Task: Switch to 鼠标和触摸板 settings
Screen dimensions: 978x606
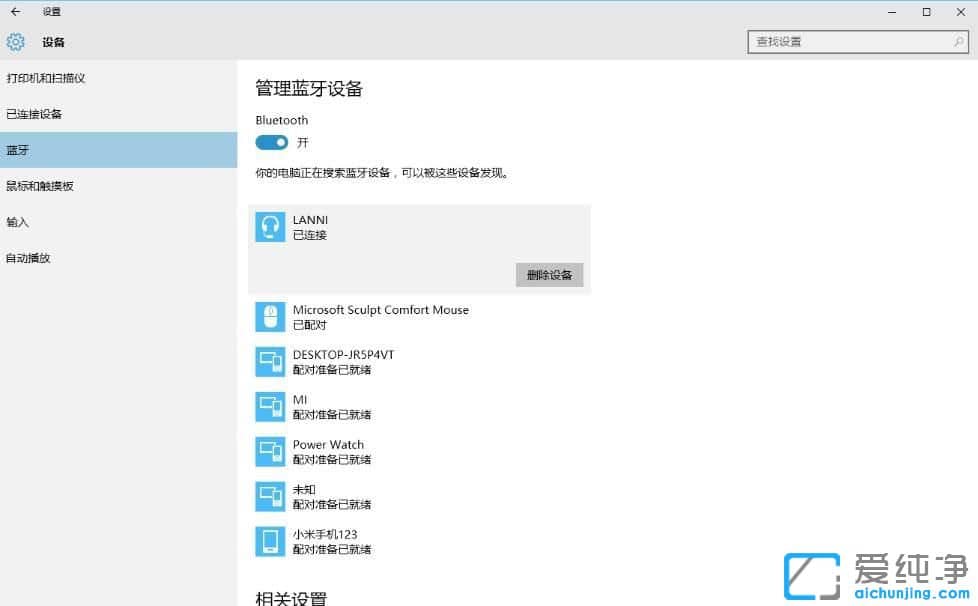Action: click(45, 186)
